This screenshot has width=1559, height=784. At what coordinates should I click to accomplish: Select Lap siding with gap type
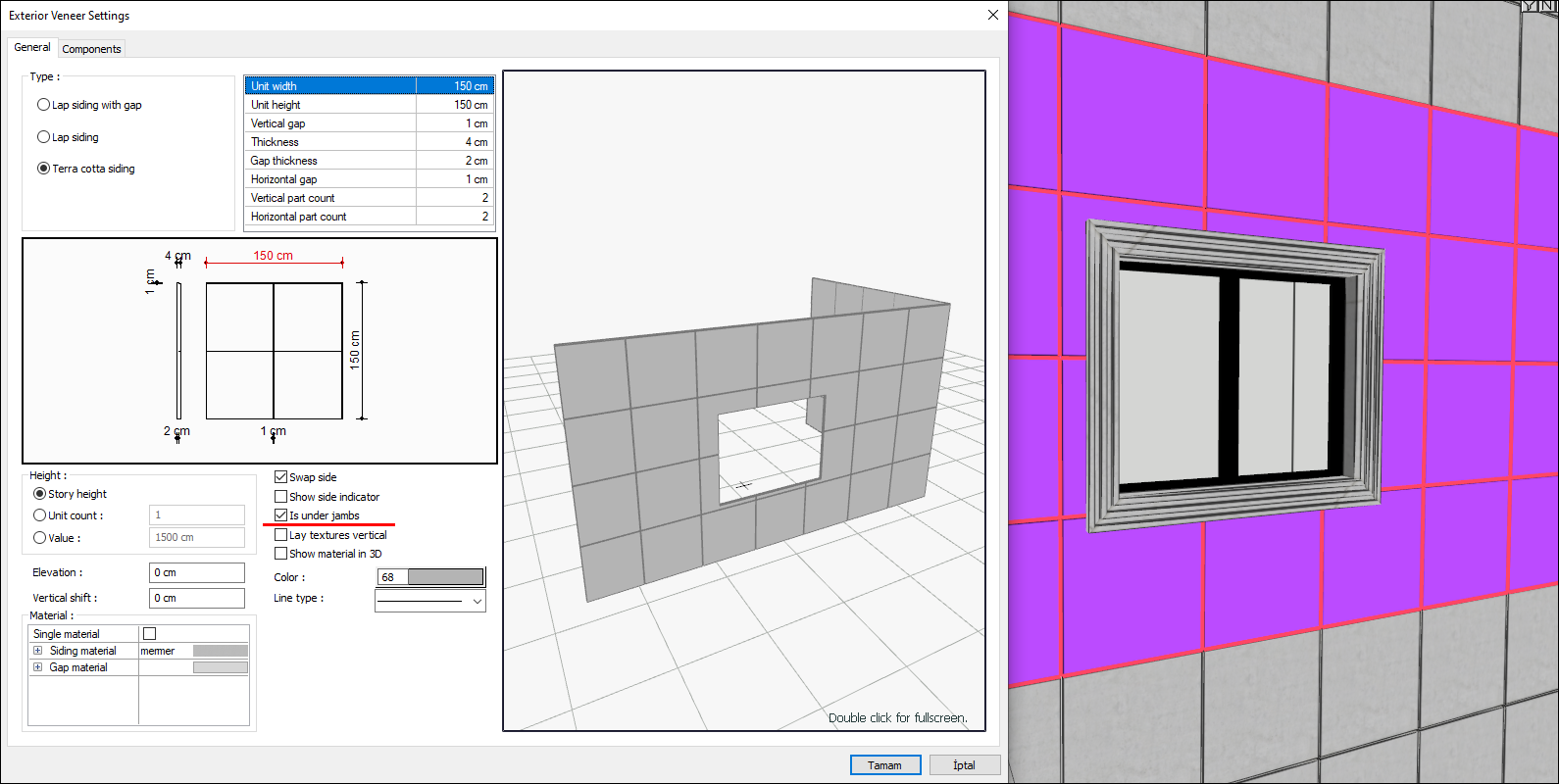coord(43,105)
